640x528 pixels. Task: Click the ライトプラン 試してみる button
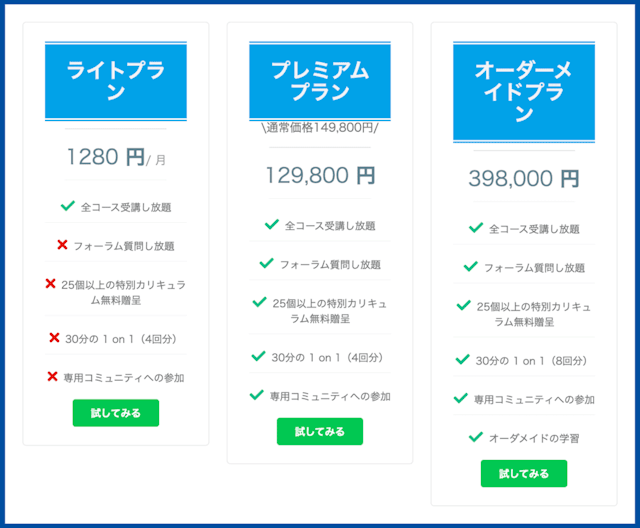tap(116, 413)
